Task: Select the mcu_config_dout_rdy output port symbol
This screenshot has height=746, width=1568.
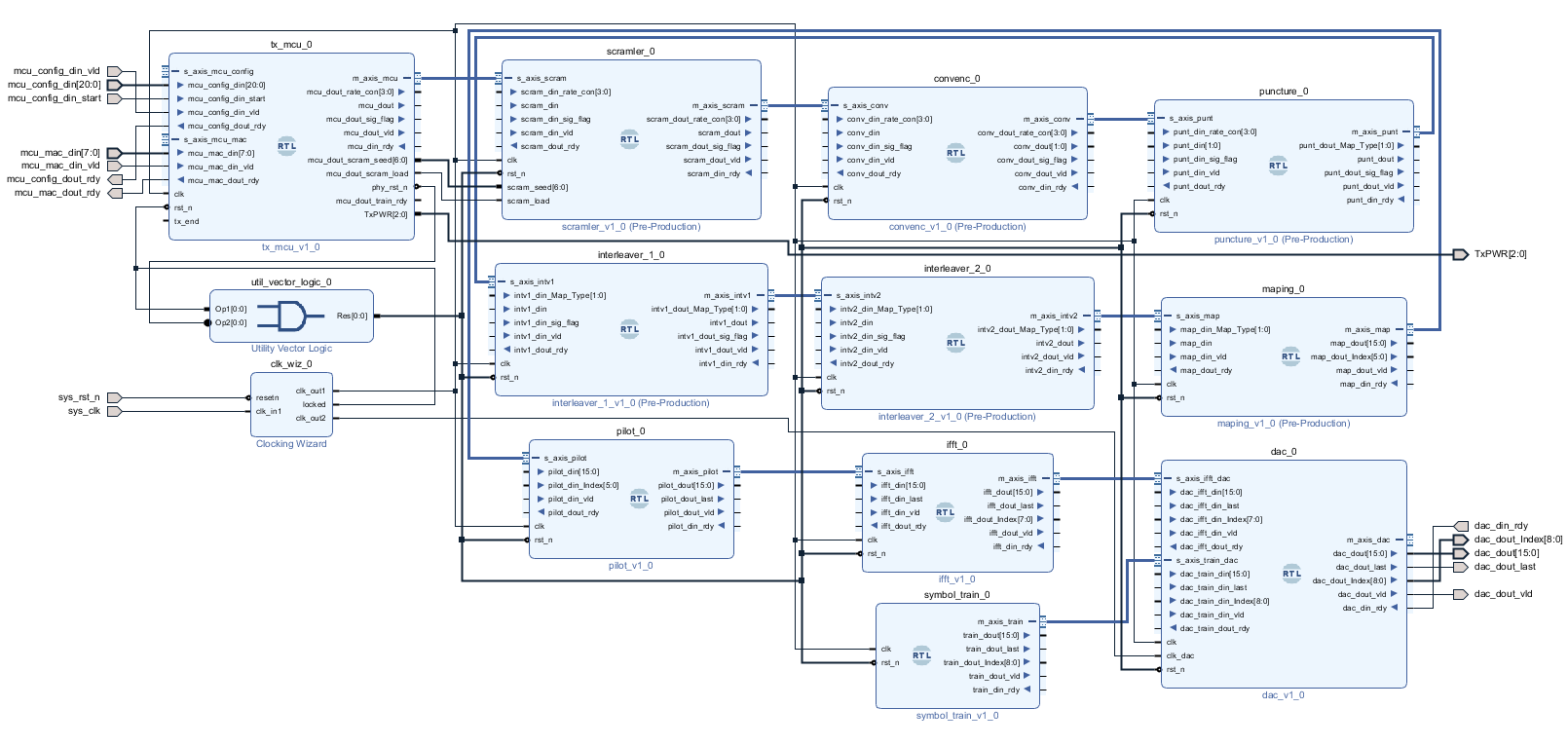Action: click(115, 179)
